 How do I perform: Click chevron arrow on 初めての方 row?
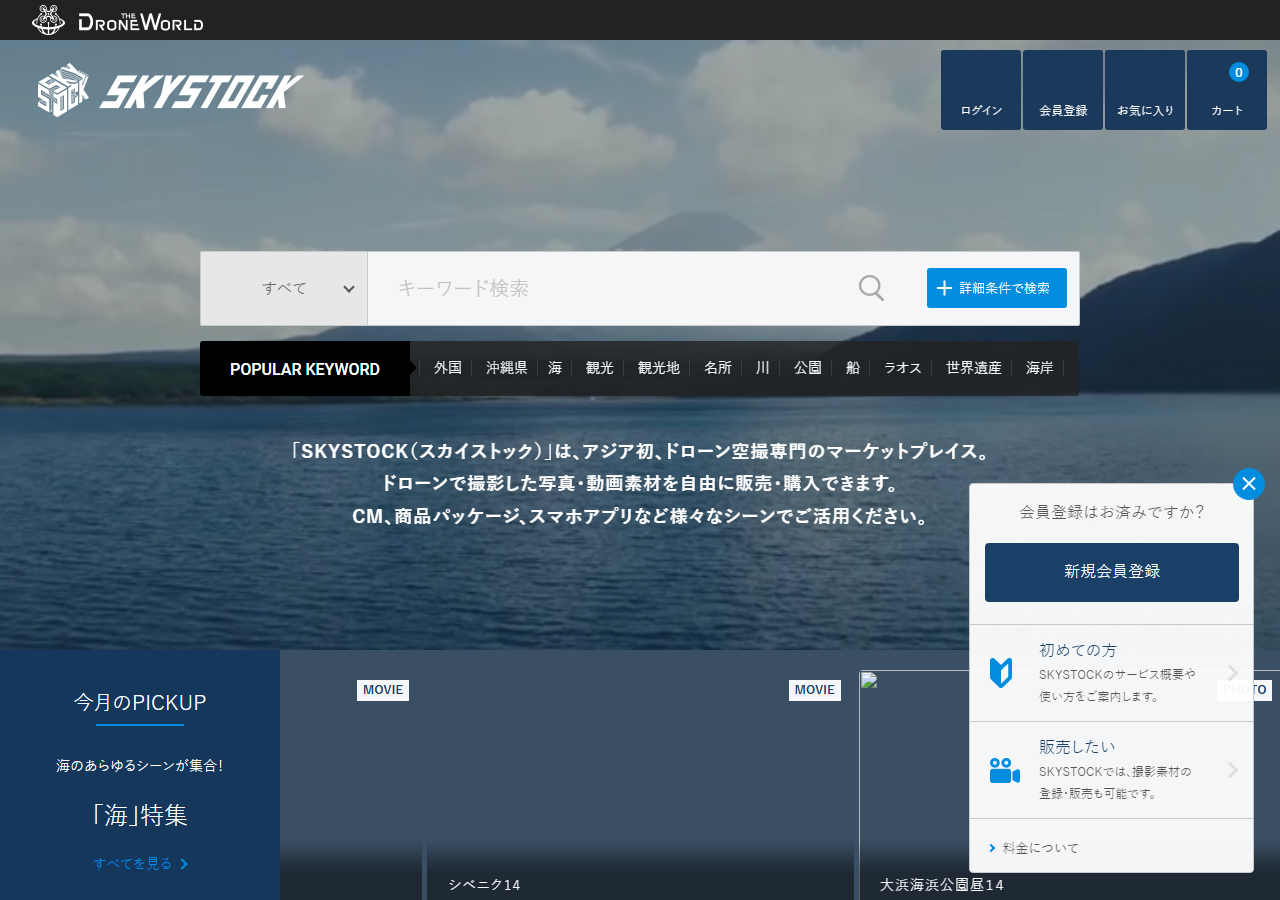click(x=1233, y=672)
